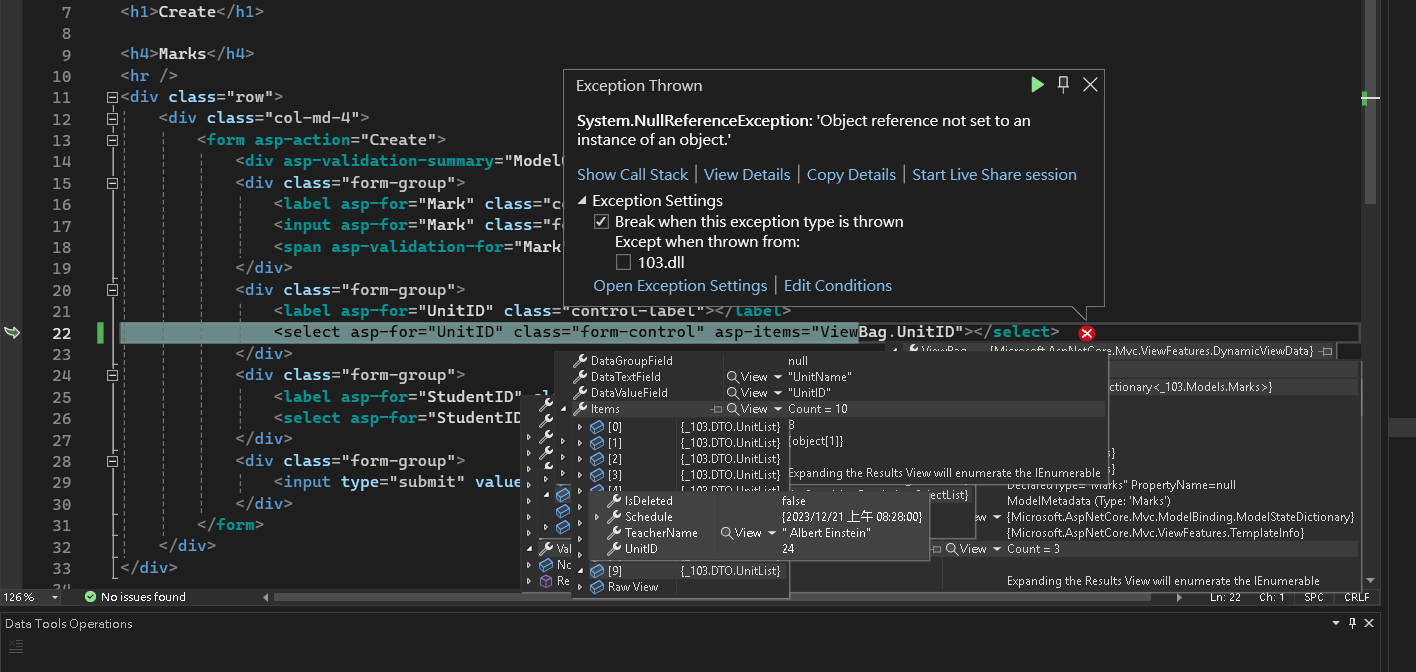Open the View Details link
Viewport: 1416px width, 672px height.
pos(747,175)
